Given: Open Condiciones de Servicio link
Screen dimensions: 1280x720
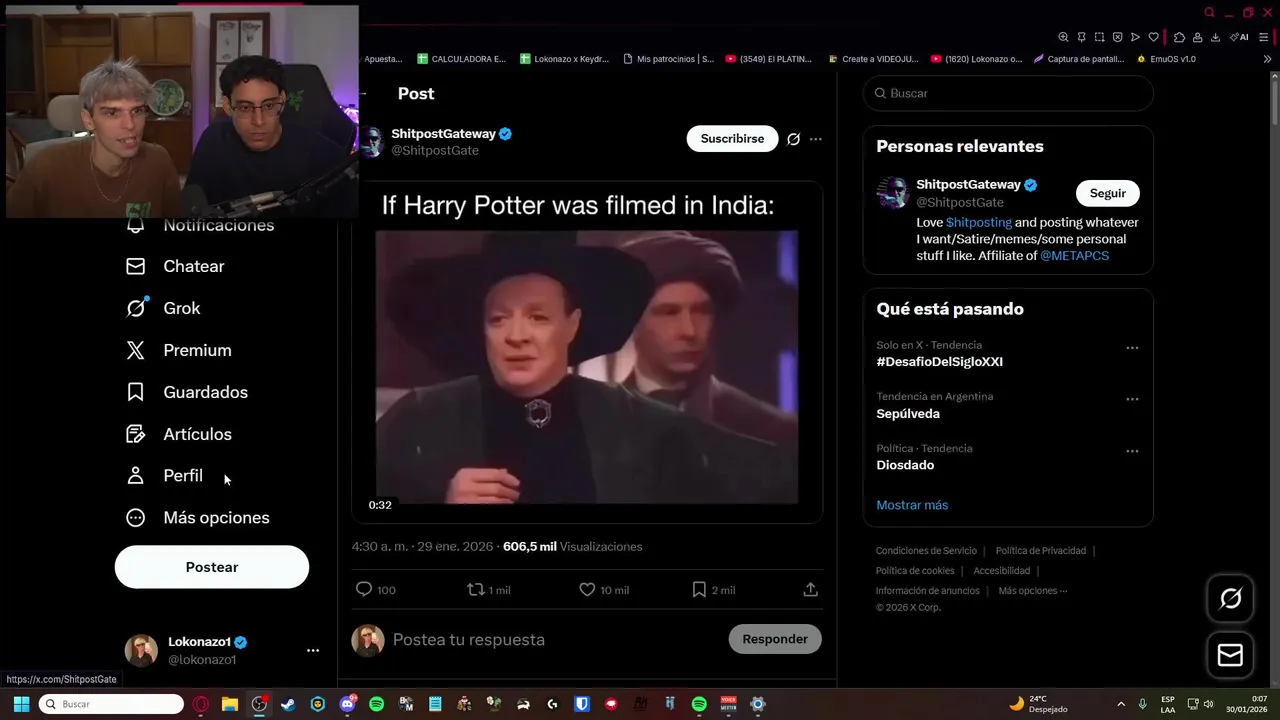Looking at the screenshot, I should (926, 551).
